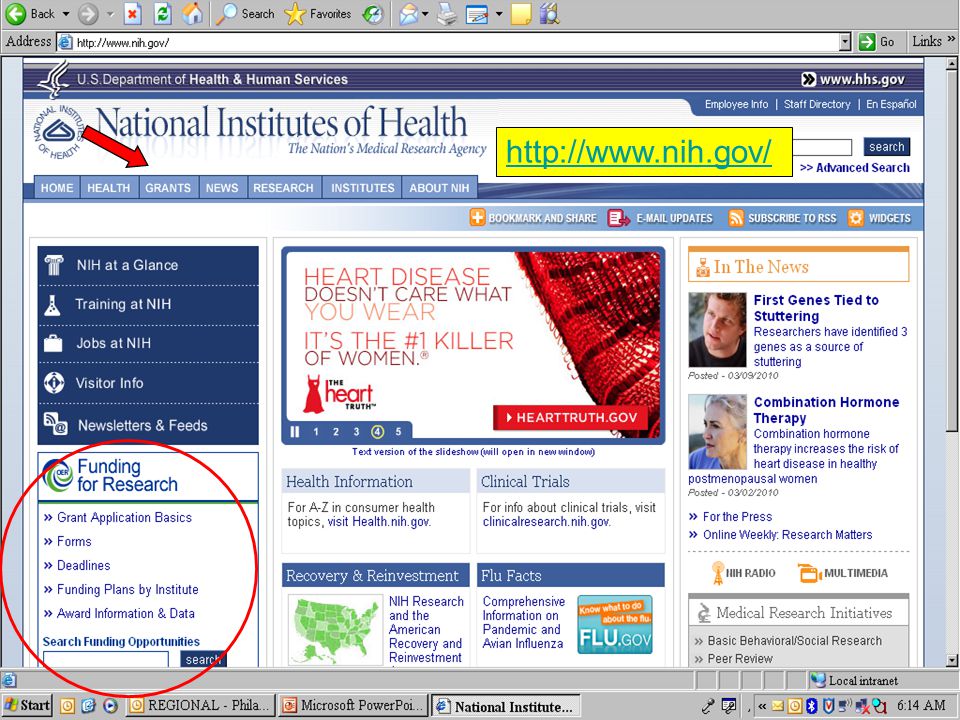Screen dimensions: 960x720
Task: Click the NIH at a Glance column icon
Action: coord(53,265)
